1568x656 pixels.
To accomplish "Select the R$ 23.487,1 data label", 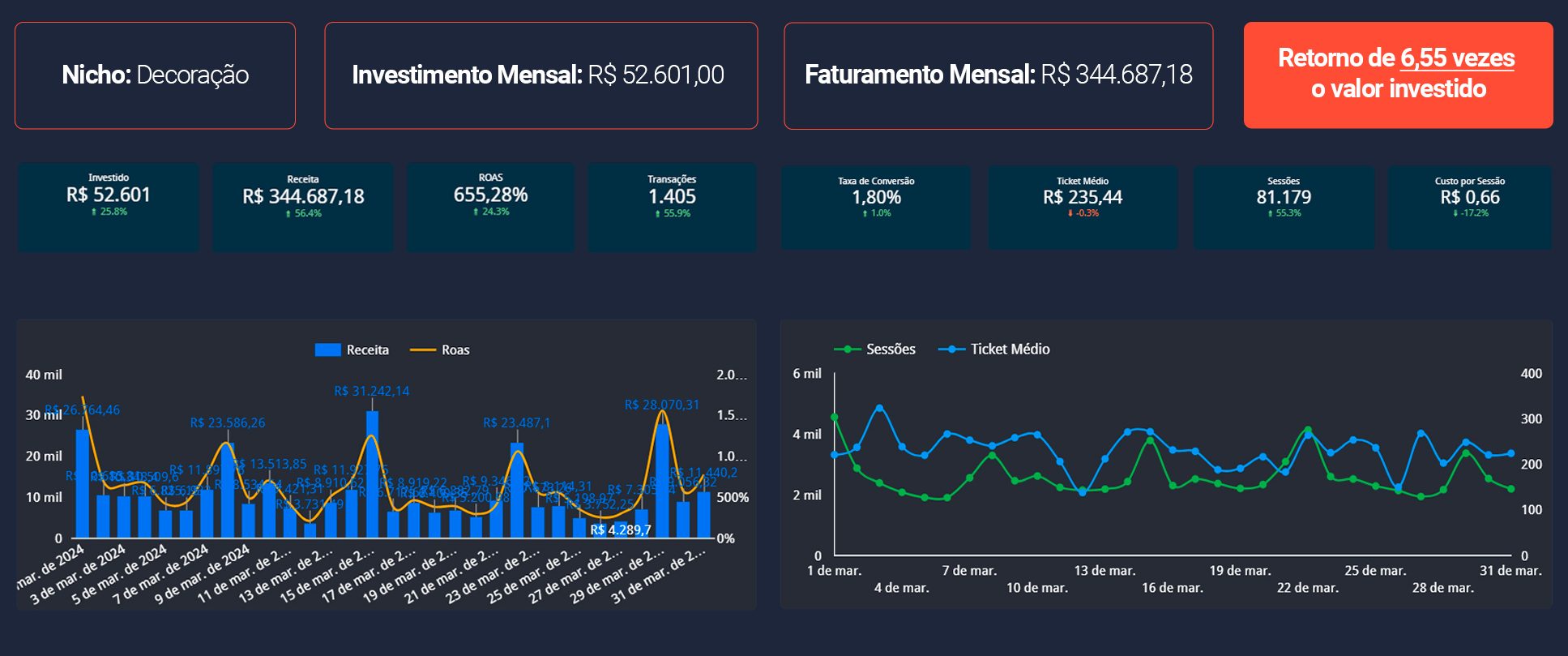I will point(517,422).
